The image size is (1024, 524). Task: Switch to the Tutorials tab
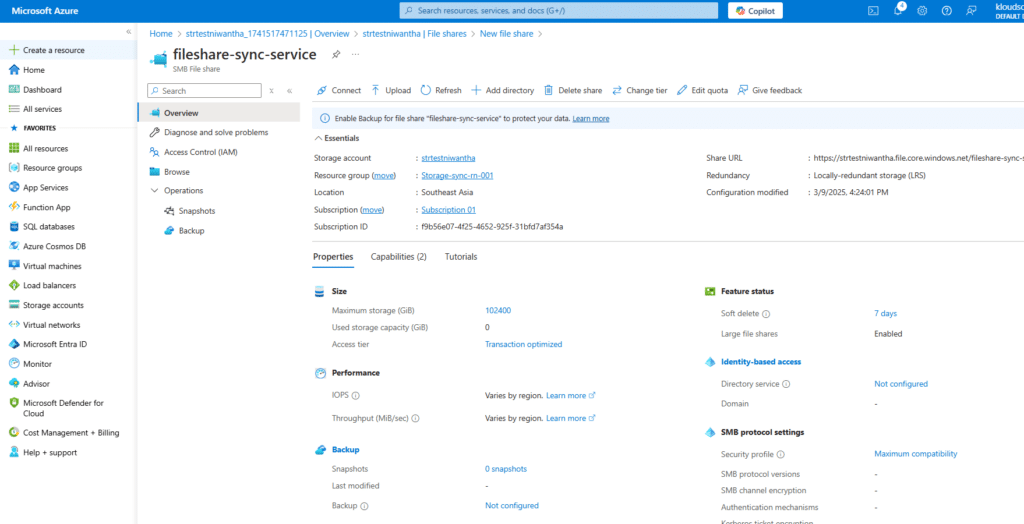click(x=461, y=257)
